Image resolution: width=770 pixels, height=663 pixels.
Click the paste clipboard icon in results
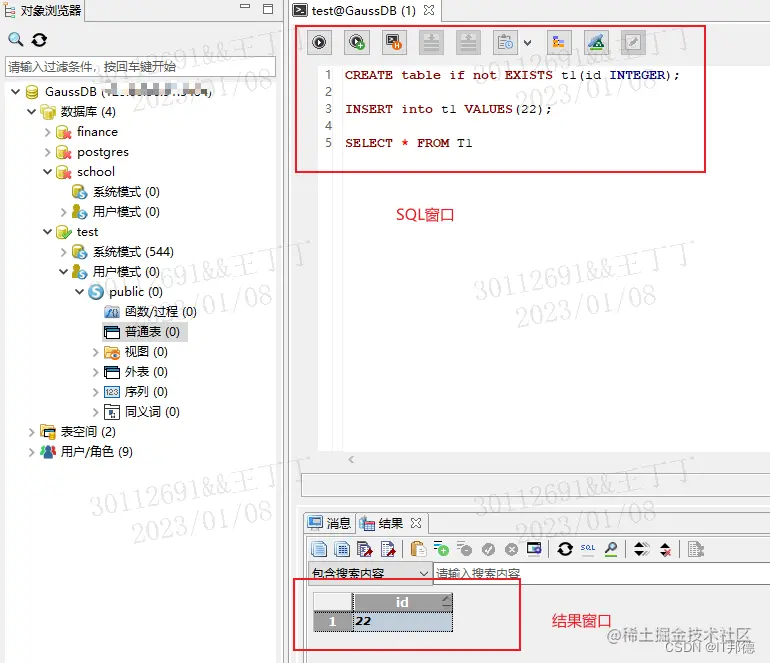click(418, 549)
